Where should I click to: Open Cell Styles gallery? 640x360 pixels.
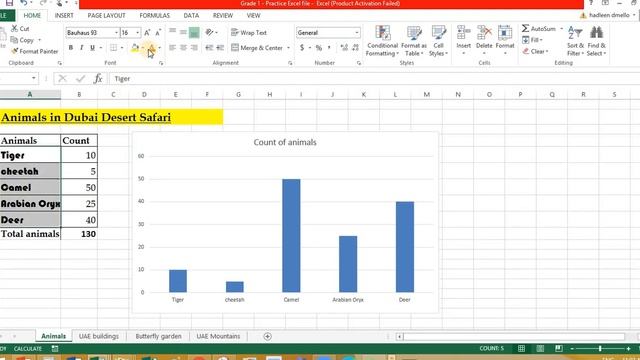(x=438, y=41)
